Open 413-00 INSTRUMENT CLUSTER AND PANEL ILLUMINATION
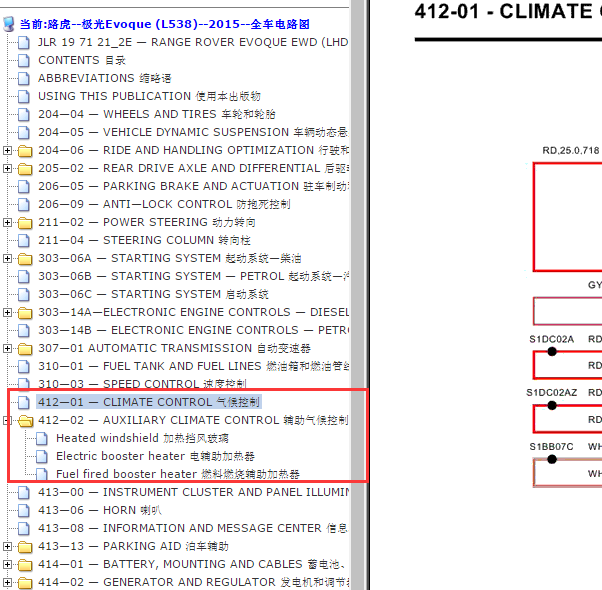Image resolution: width=602 pixels, height=590 pixels. [x=193, y=492]
